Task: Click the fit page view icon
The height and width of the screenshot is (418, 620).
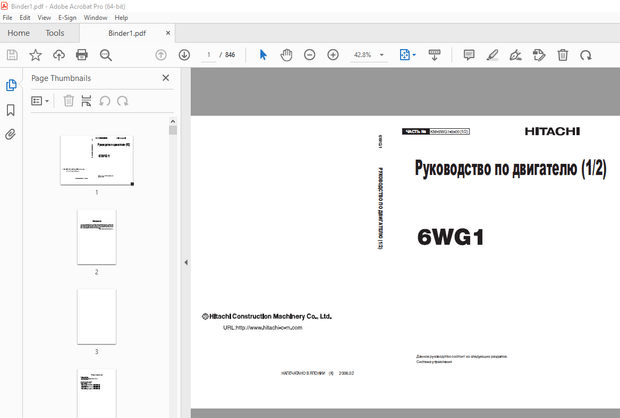Action: (405, 55)
